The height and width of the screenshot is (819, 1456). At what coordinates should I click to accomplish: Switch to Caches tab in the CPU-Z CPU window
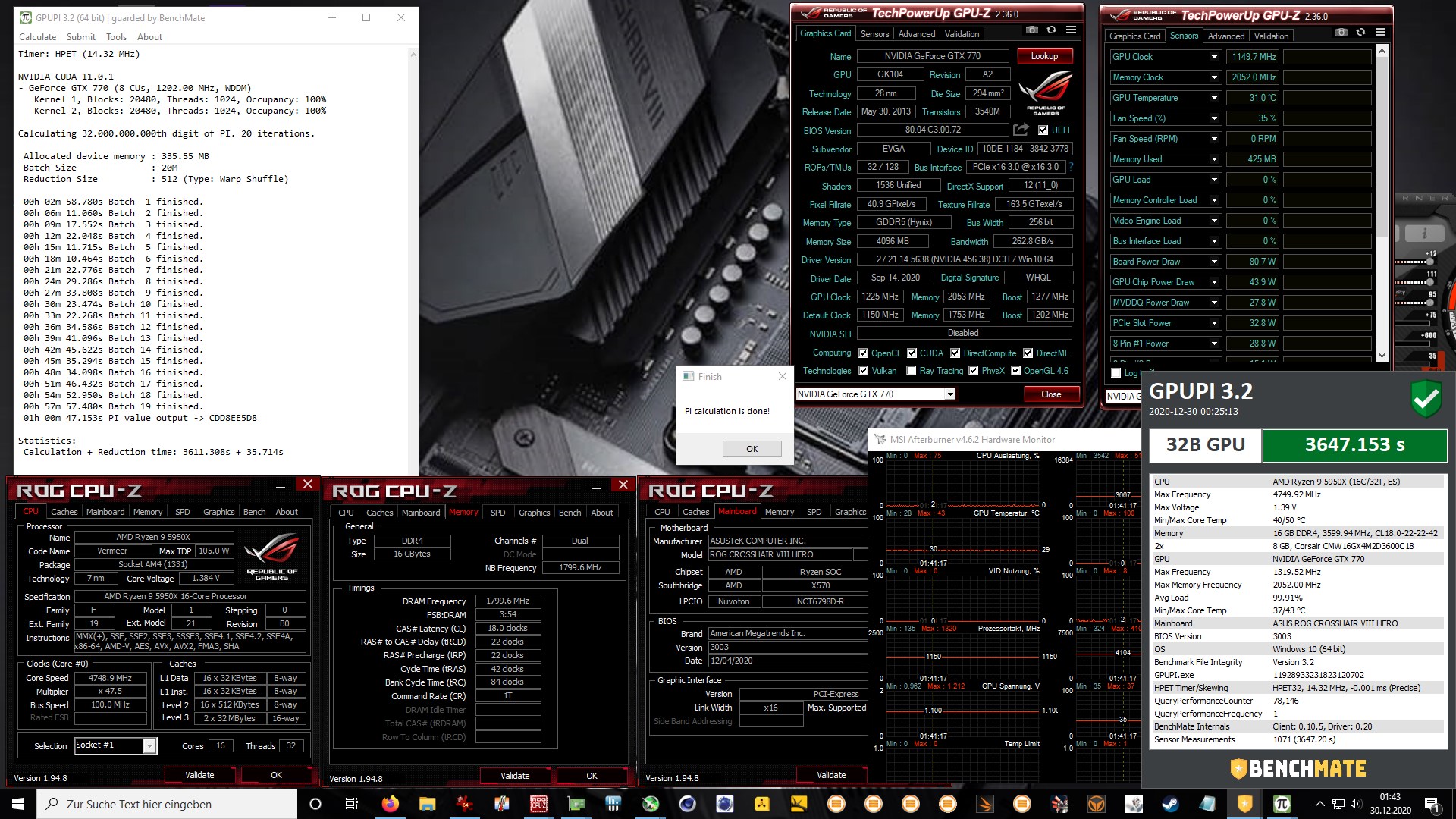coord(64,512)
